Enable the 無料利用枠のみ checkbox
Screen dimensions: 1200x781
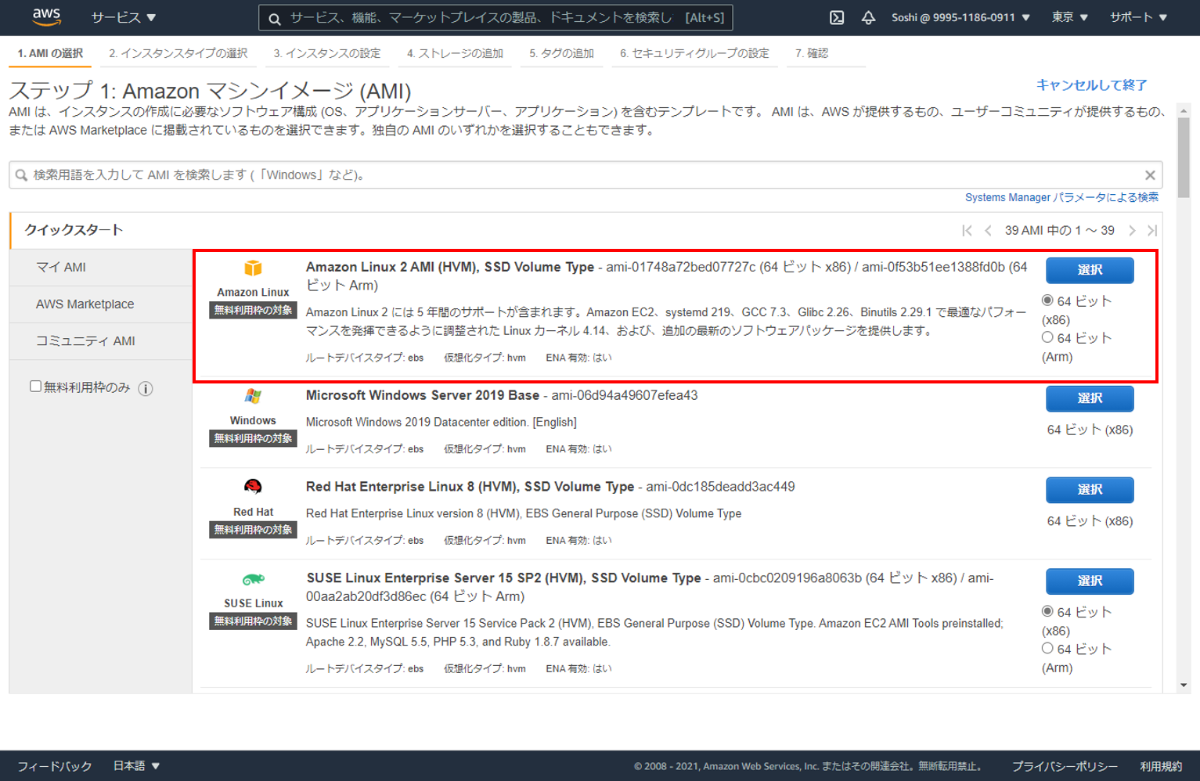pos(36,386)
